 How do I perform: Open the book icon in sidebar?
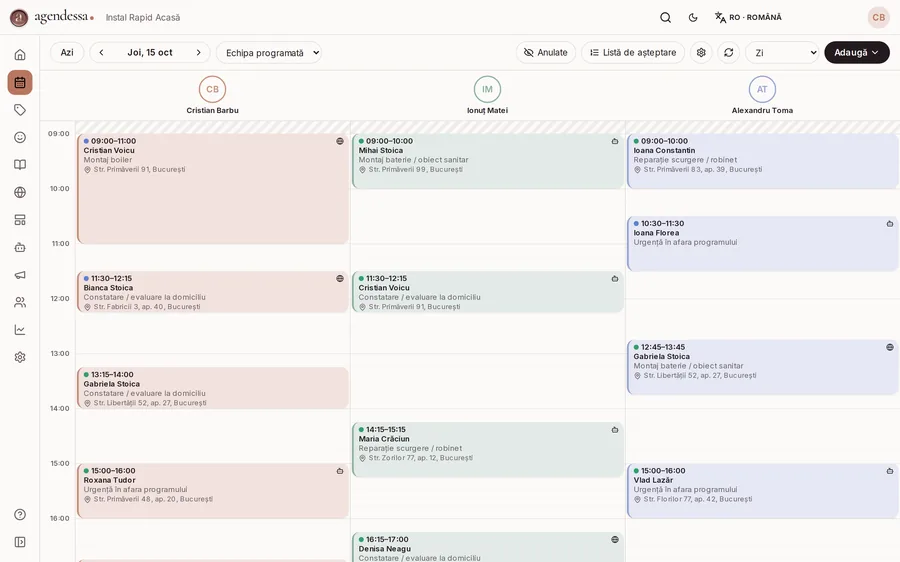(x=20, y=165)
